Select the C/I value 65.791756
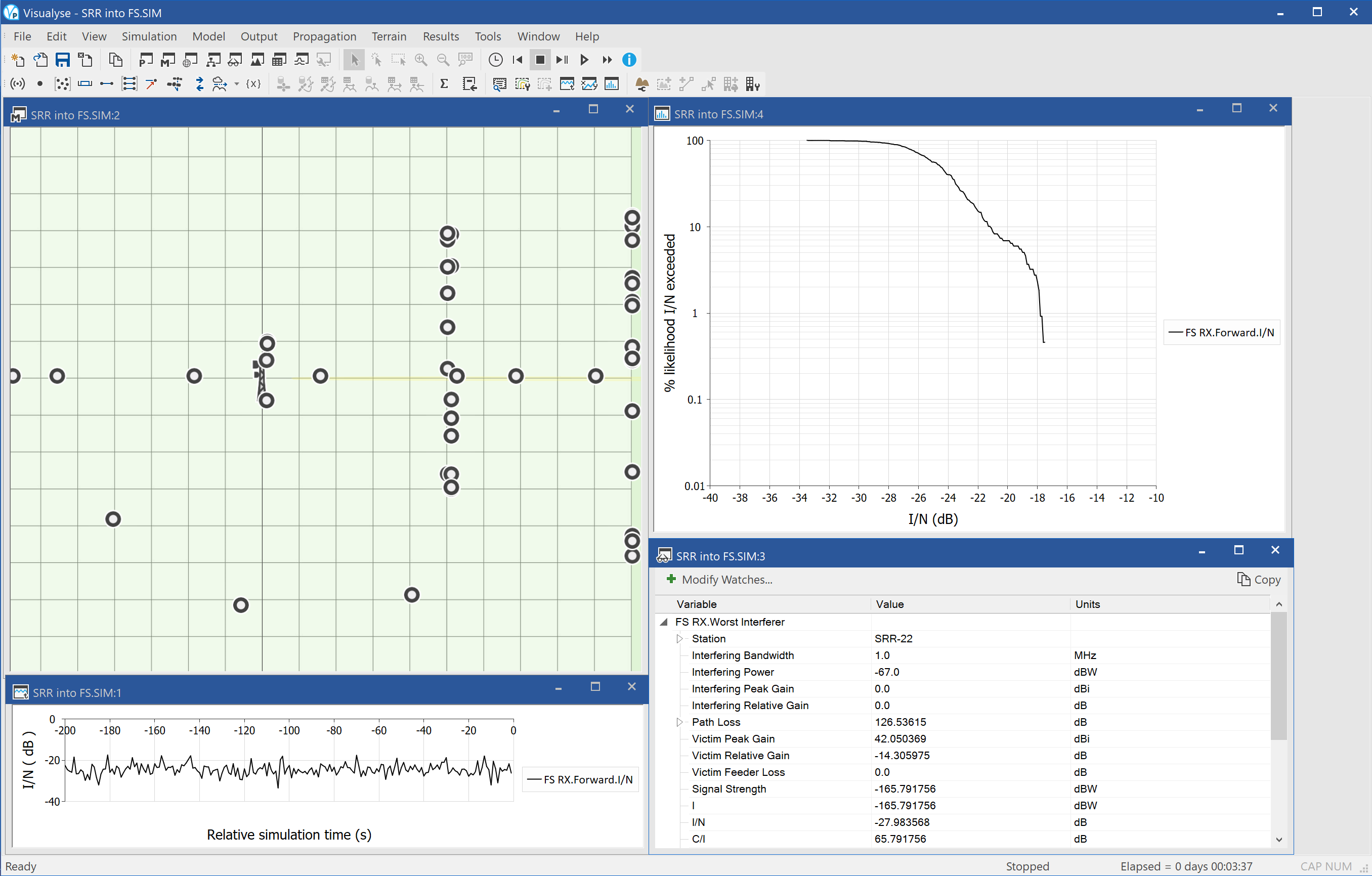 point(900,839)
